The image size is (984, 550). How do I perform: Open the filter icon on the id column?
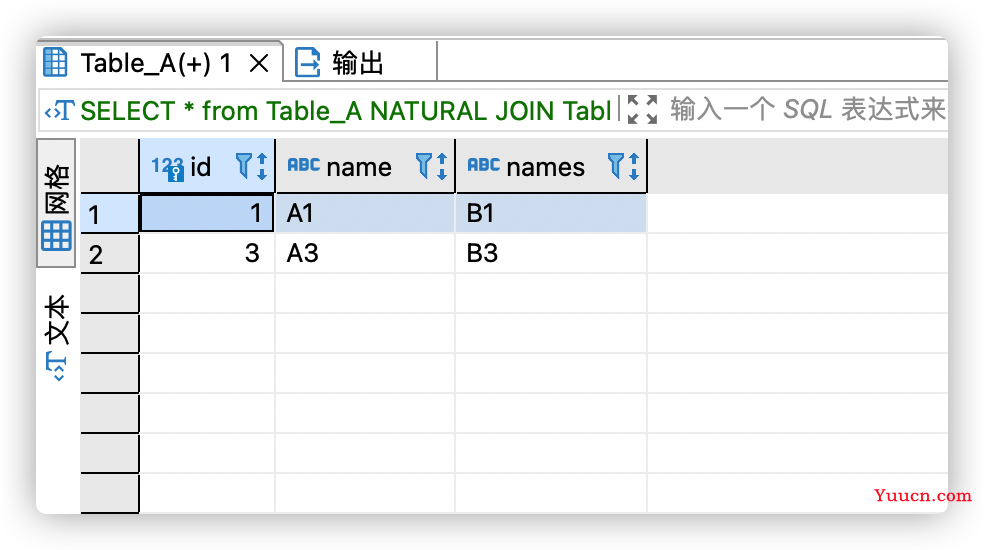(243, 166)
